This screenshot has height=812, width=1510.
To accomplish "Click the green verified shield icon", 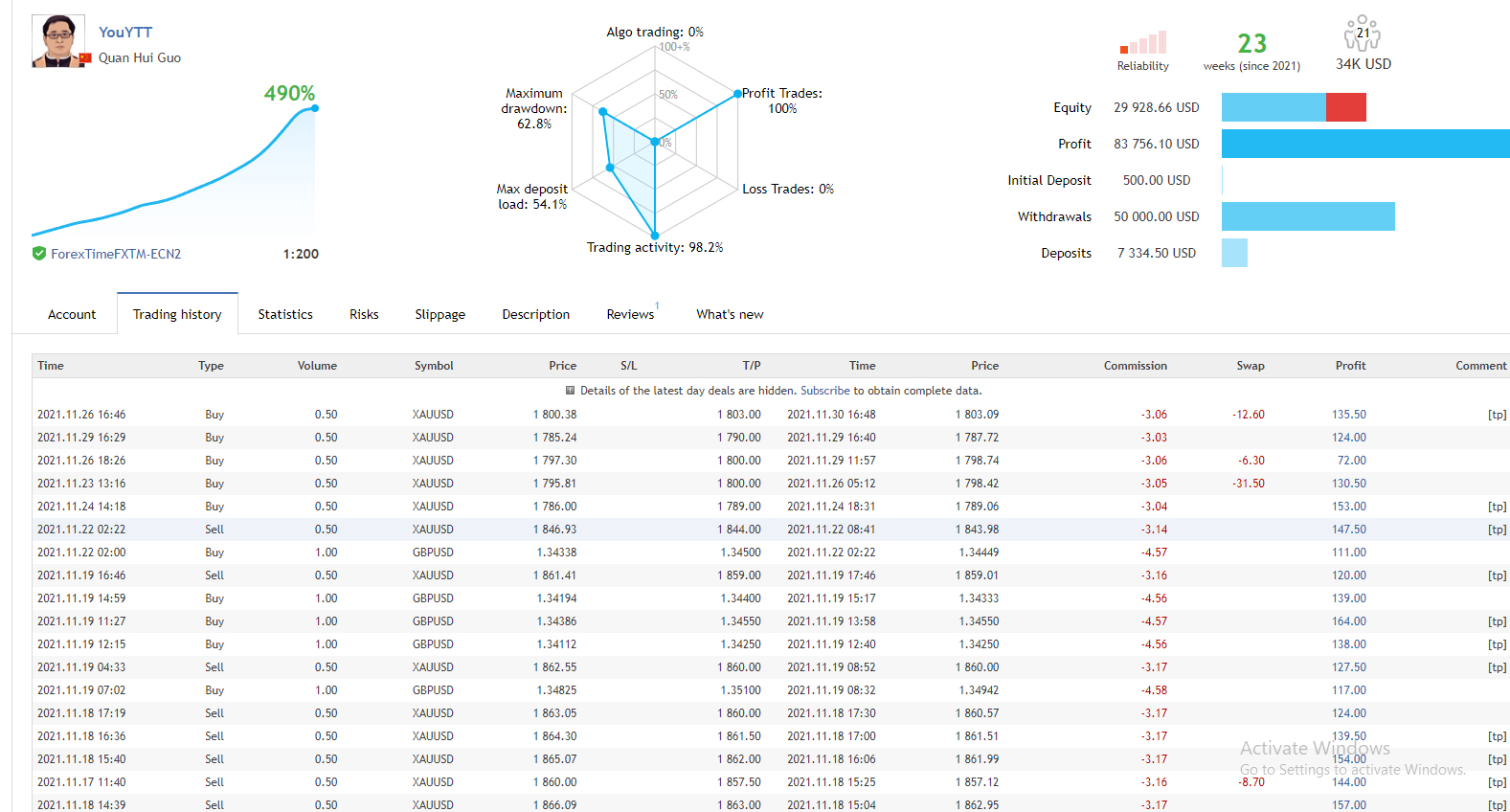I will click(x=39, y=254).
